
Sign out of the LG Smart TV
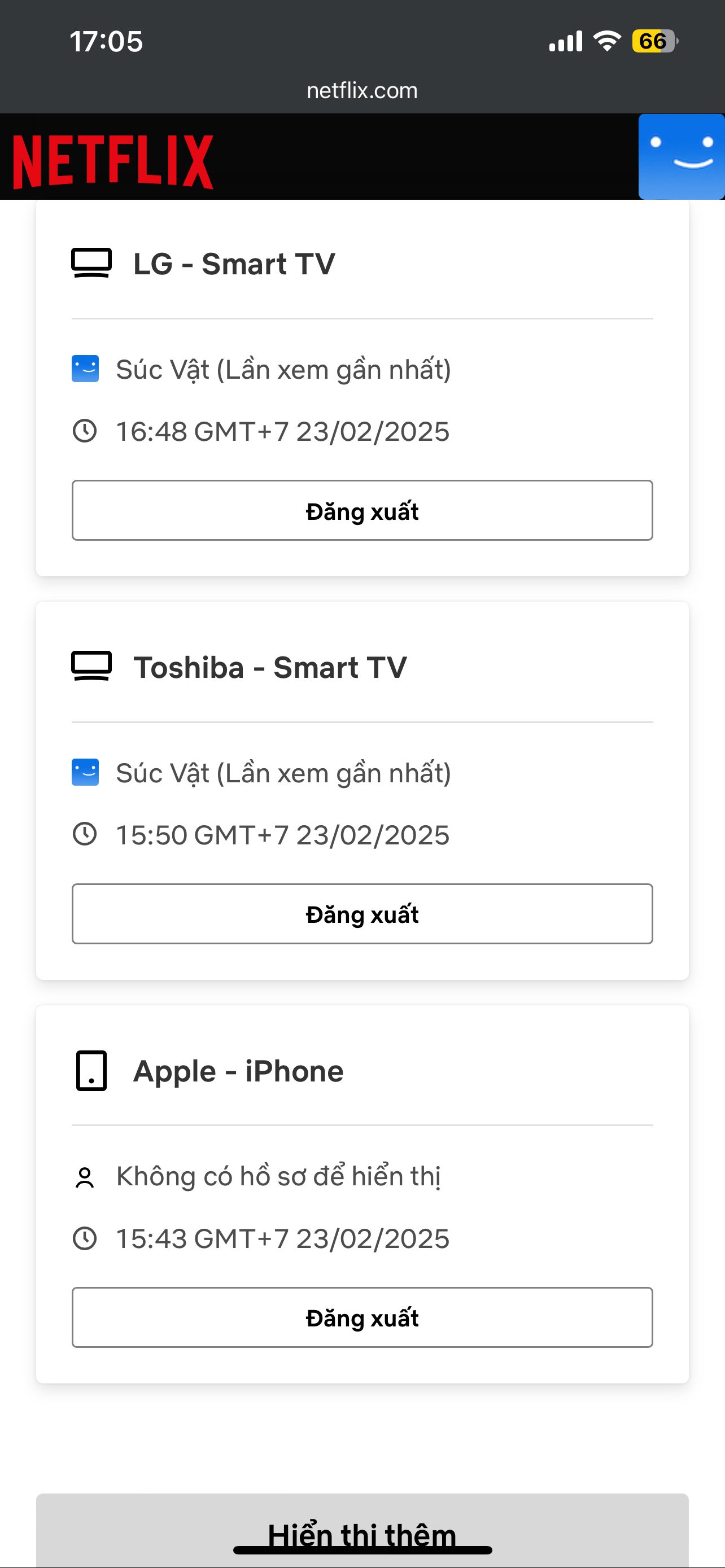(362, 510)
